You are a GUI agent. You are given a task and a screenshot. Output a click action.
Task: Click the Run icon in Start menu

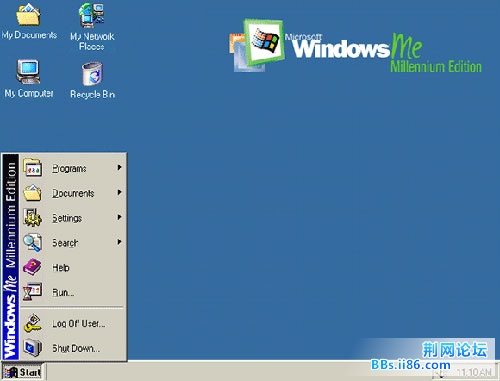pyautogui.click(x=32, y=292)
